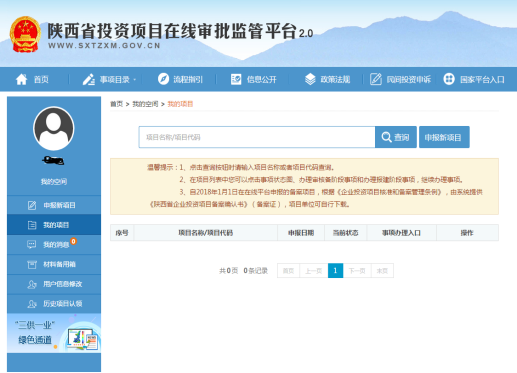Viewport: 517px width, 373px height.
Task: Click the 我的空间 label under the avatar
Action: point(54,182)
